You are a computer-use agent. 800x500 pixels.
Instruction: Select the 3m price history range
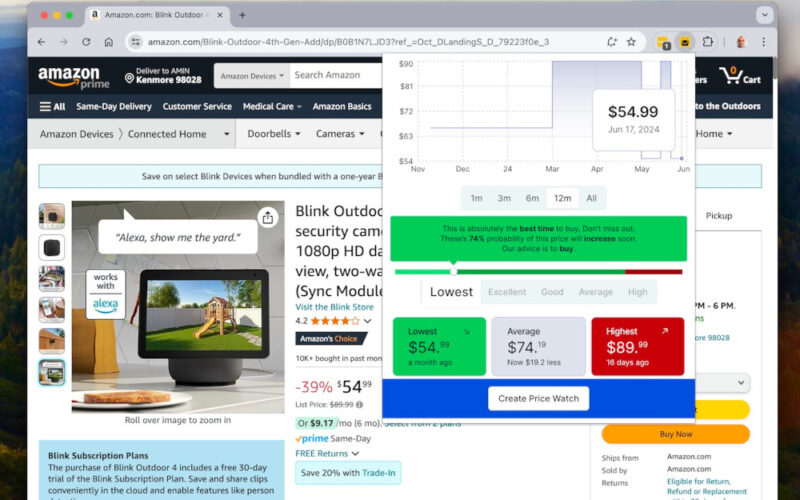[x=504, y=198]
